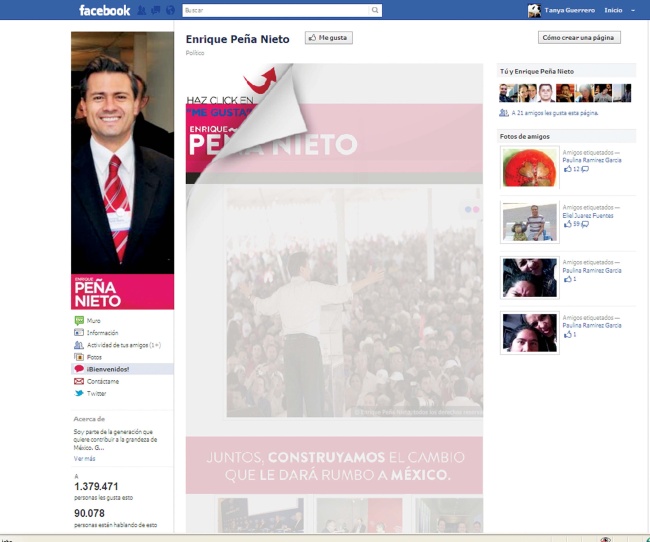
Task: Open the tomato photo thumbnail
Action: click(529, 167)
